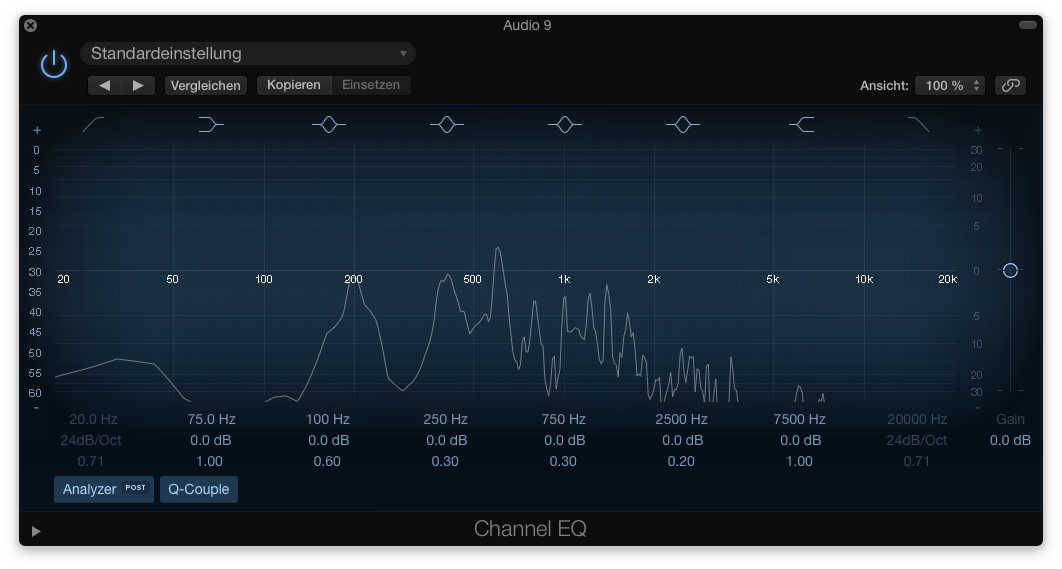Image resolution: width=1062 pixels, height=569 pixels.
Task: Click the 24dB/Oct slope under 20000 Hz
Action: pos(916,440)
